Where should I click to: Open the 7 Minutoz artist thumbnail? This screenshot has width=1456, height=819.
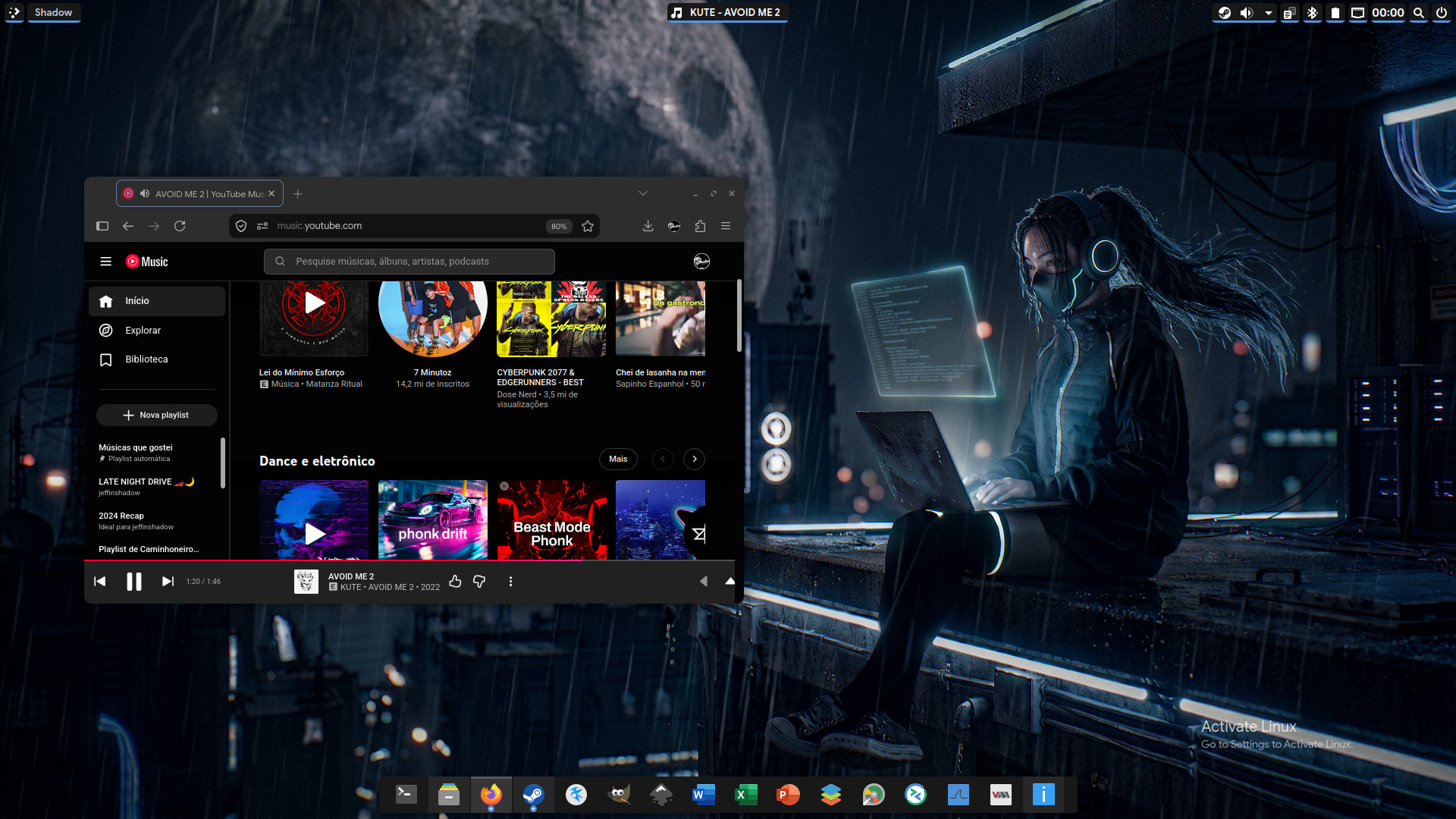point(433,318)
